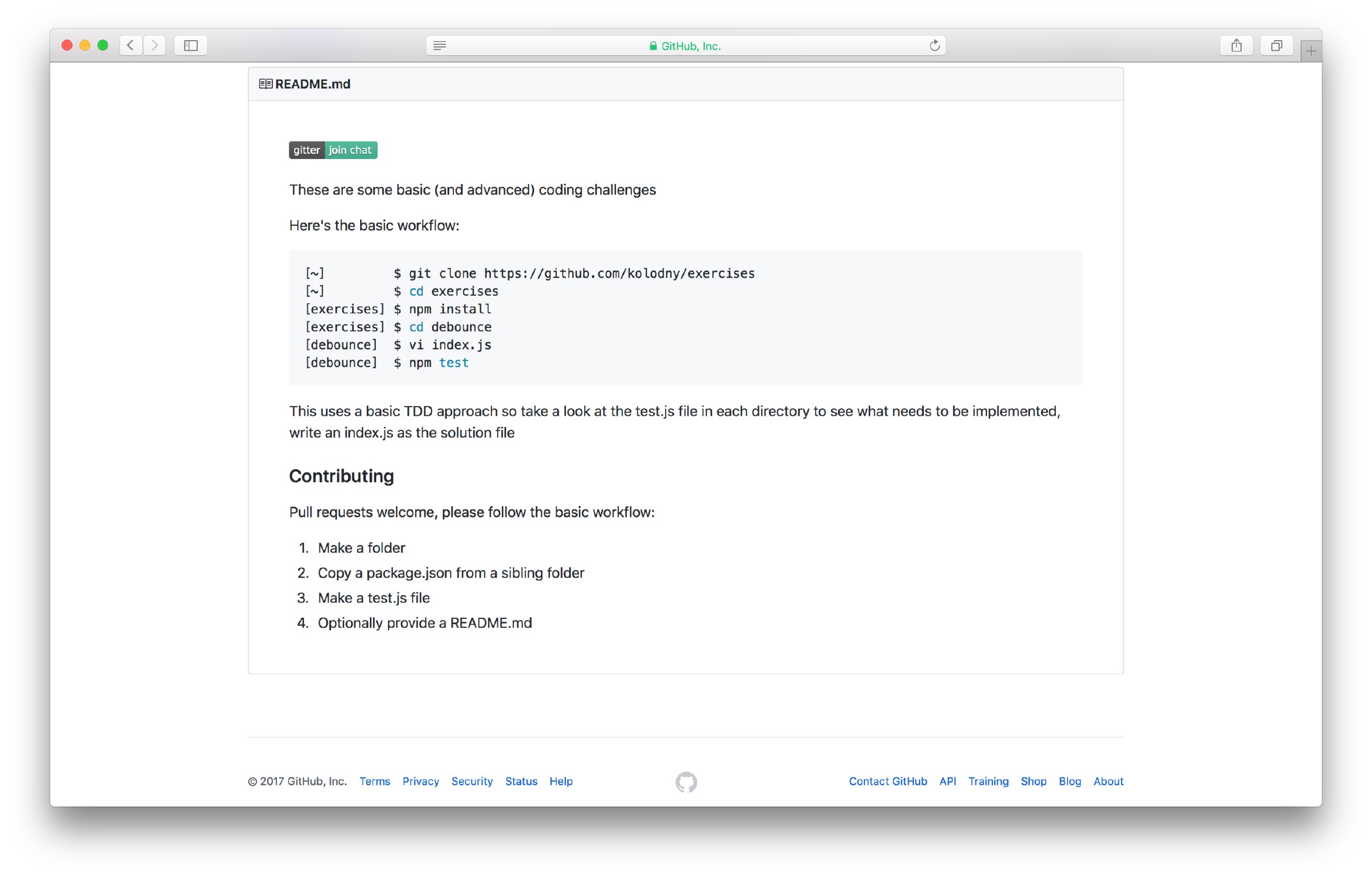Click the coding challenges intro sentence

pos(472,189)
